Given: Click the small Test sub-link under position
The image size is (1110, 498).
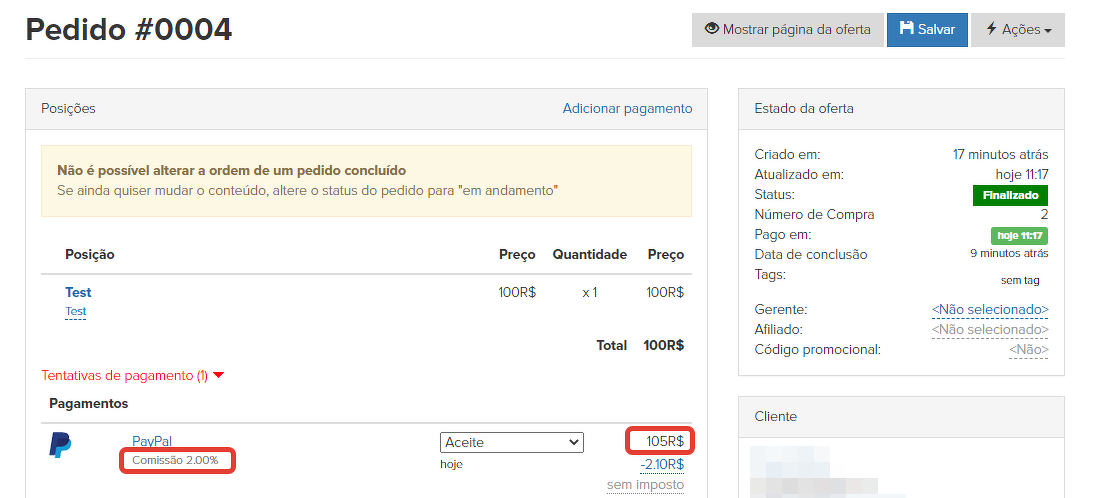Looking at the screenshot, I should 76,311.
